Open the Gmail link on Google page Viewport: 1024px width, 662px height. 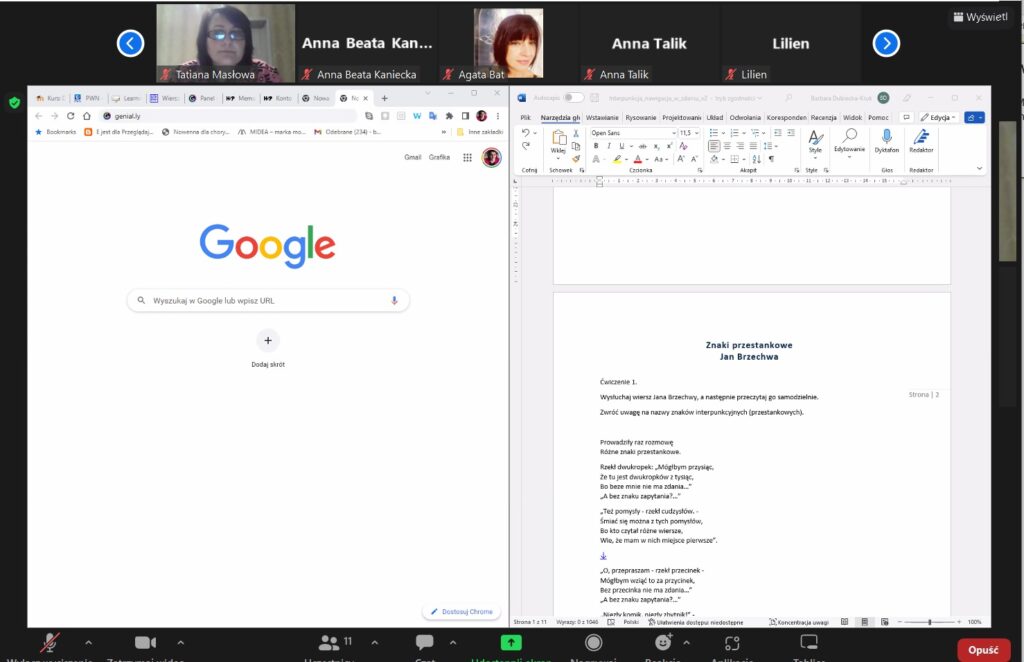point(412,157)
